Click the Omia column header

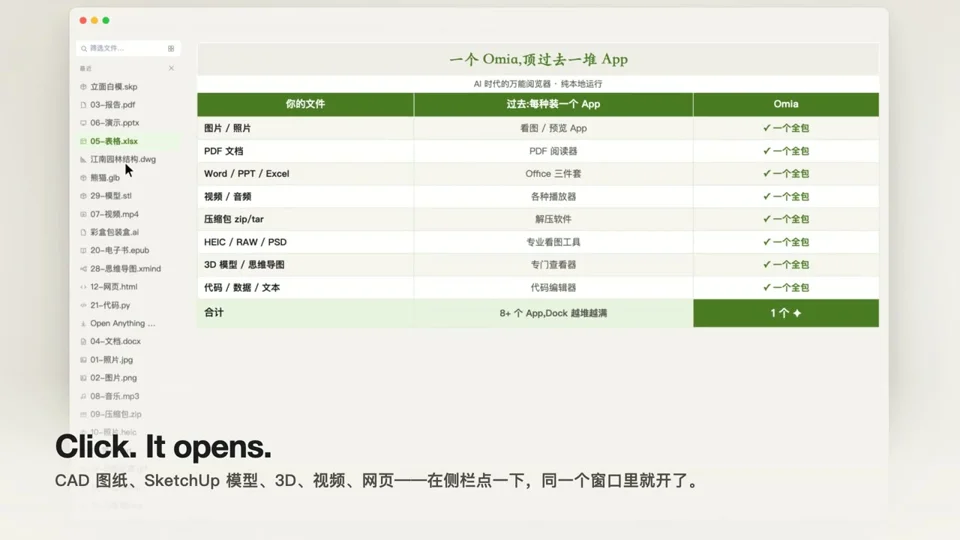(786, 104)
